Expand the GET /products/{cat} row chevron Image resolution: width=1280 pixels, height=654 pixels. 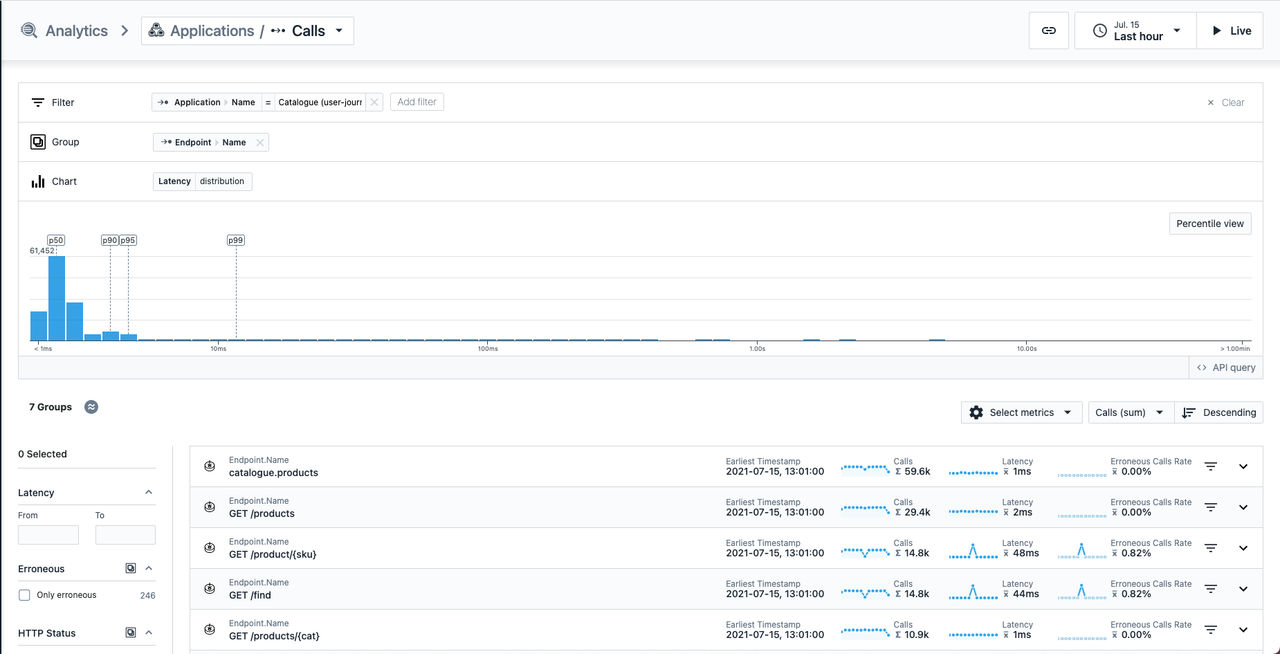1243,630
